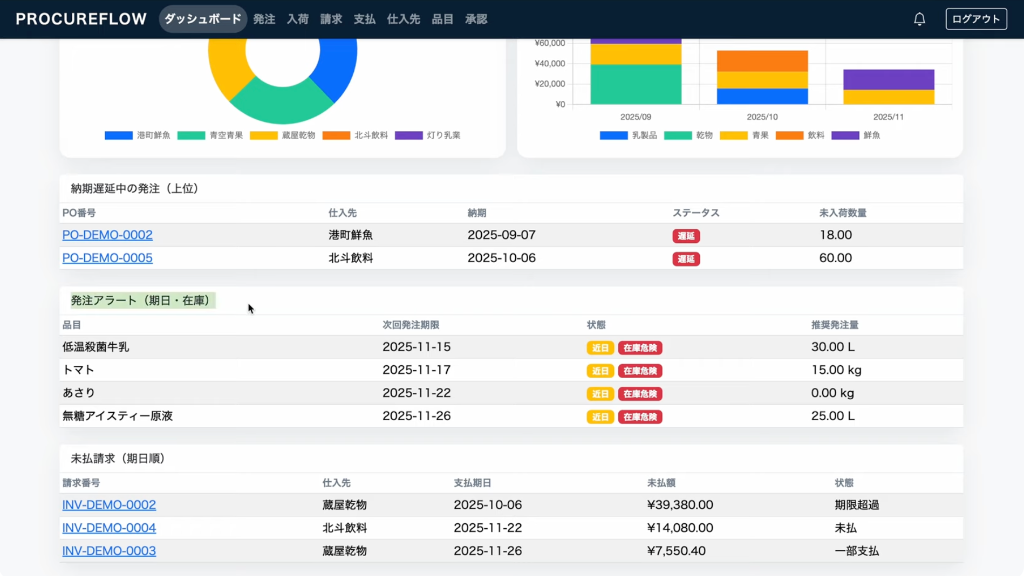Click the 遅延 badge for PO-DEMO-0002
Screen dimensions: 1024x576
click(686, 236)
